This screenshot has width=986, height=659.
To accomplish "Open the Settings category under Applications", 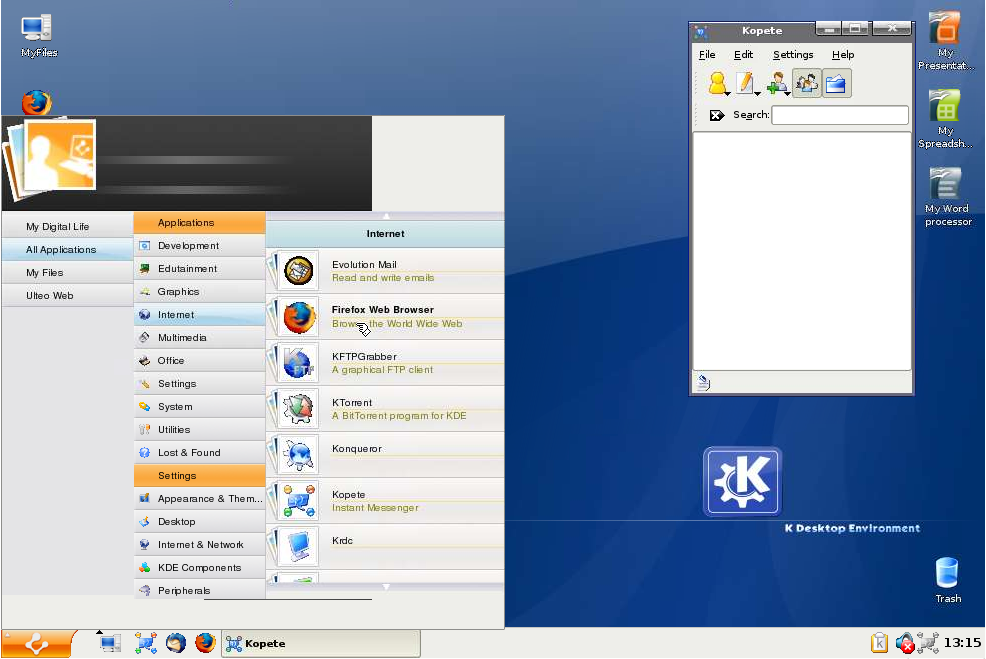I will click(x=199, y=384).
